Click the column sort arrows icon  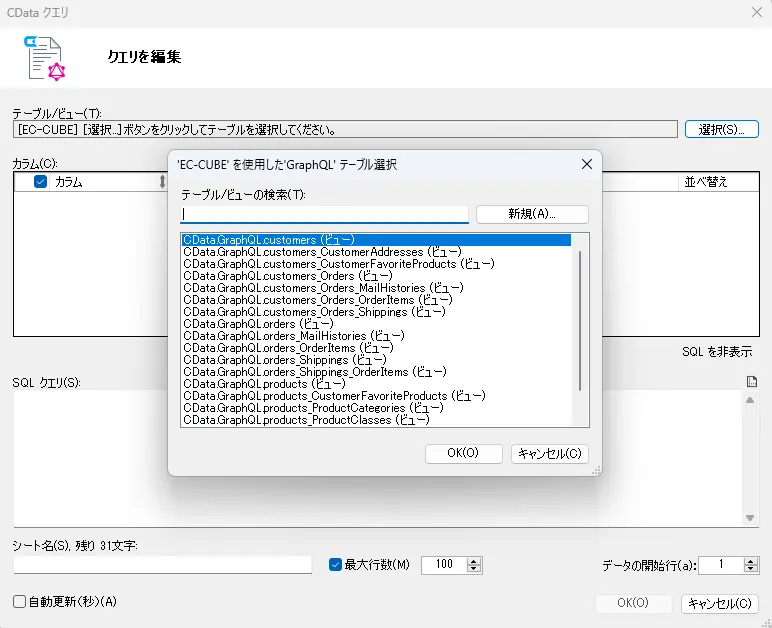point(162,182)
